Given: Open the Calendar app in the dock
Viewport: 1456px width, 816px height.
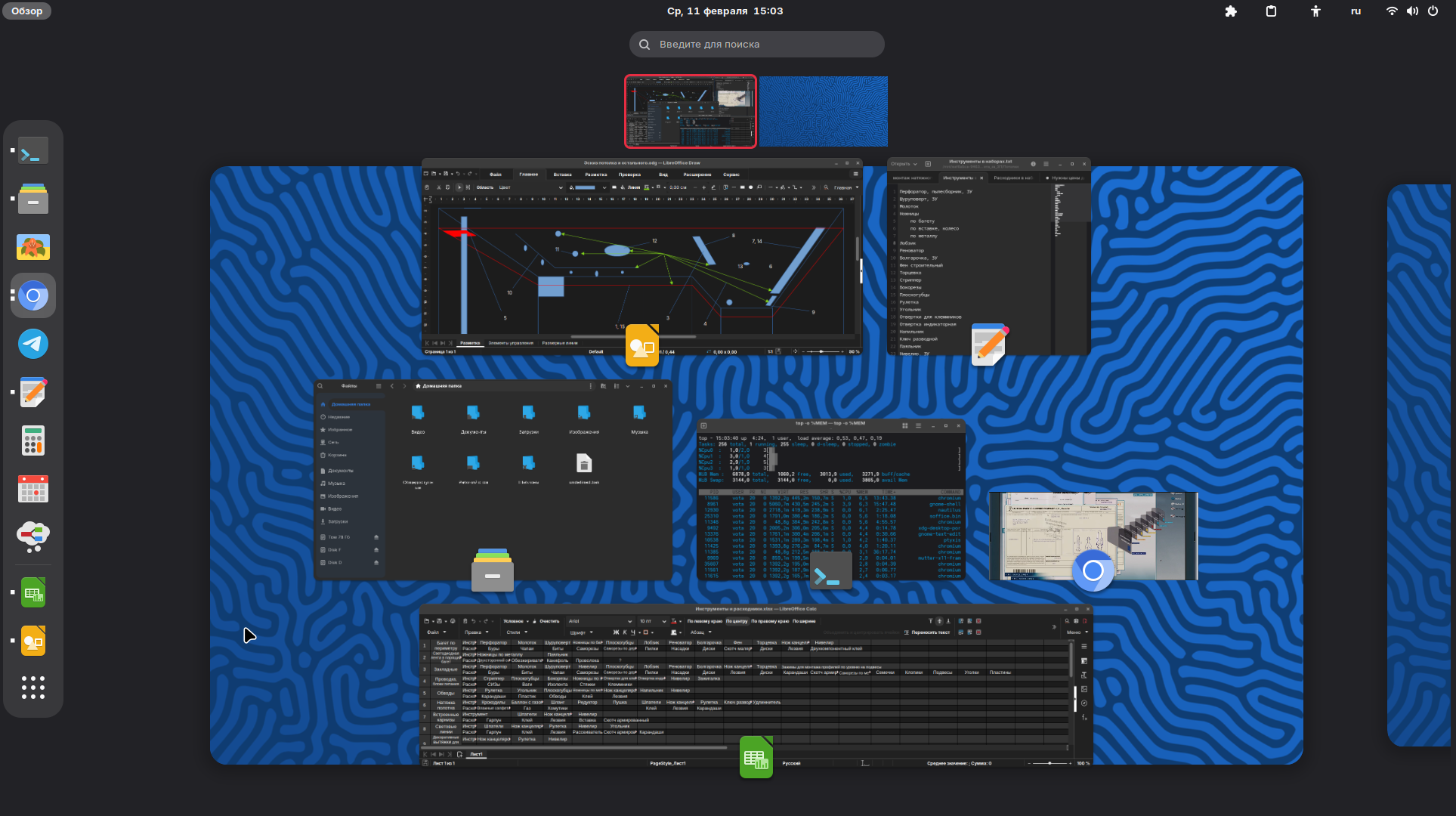Looking at the screenshot, I should tap(33, 490).
